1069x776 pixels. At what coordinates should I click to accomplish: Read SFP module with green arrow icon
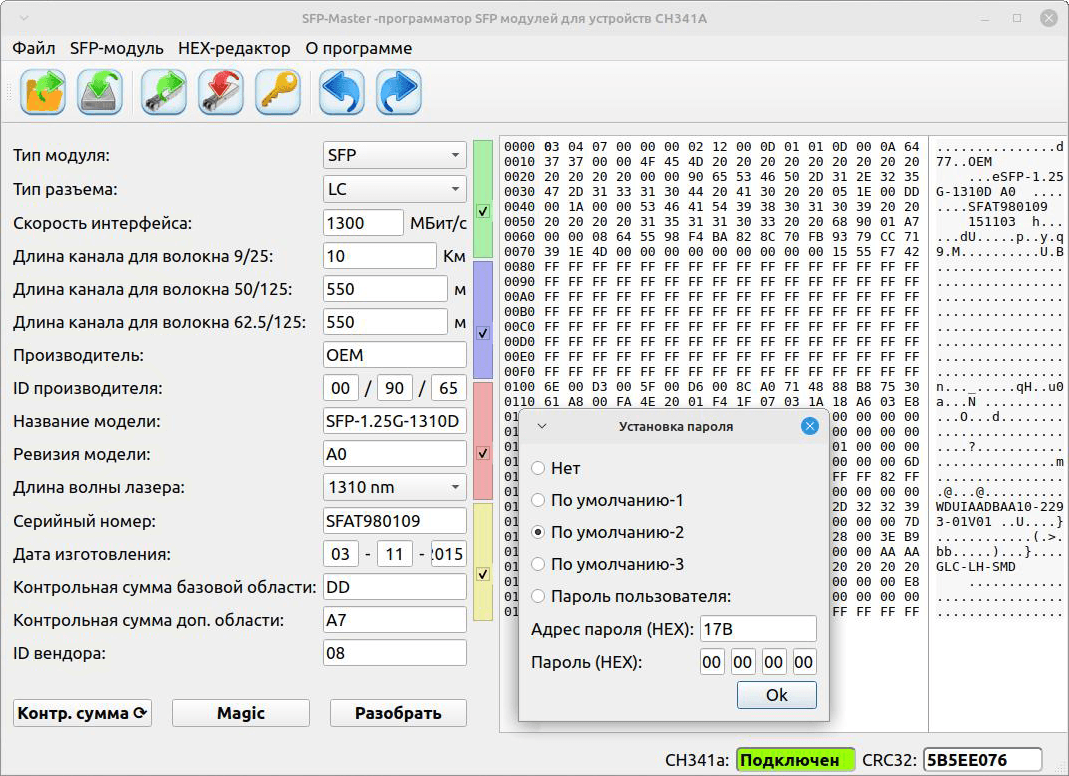[162, 91]
